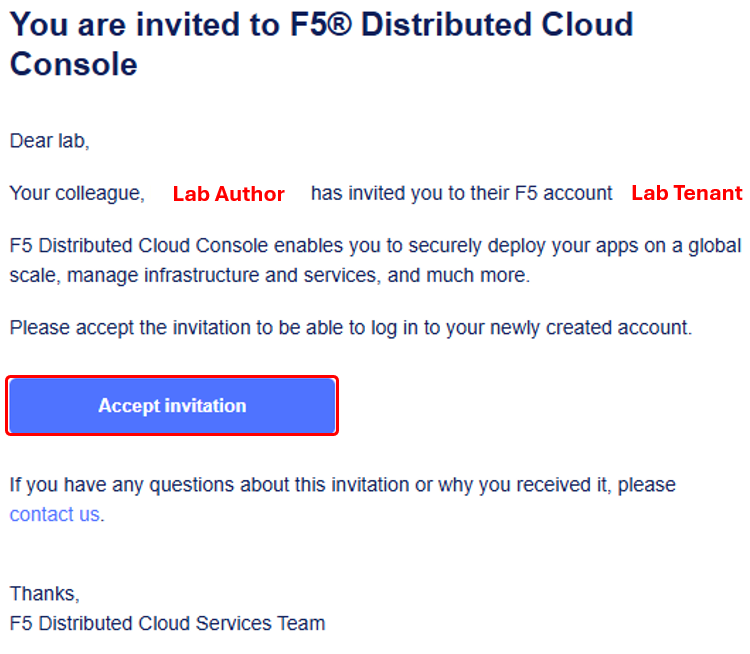This screenshot has height=654, width=750.
Task: Click the Dear lab greeting
Action: click(x=49, y=141)
